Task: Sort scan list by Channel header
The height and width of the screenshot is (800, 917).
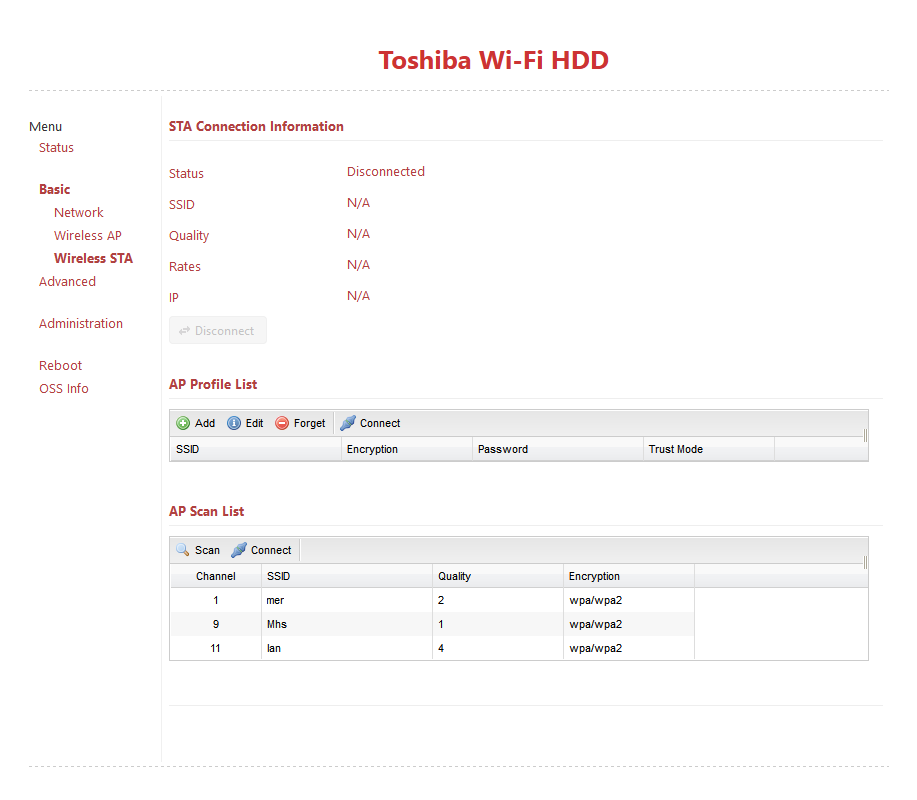Action: point(216,576)
